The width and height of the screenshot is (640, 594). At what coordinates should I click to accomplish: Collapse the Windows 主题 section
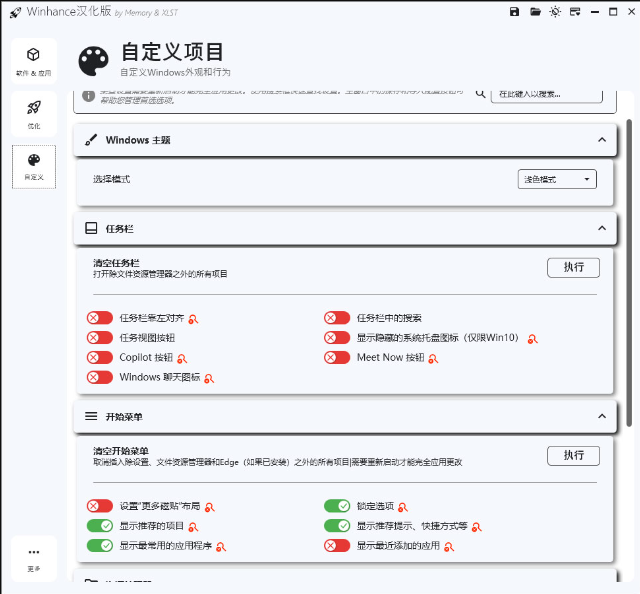pos(601,140)
